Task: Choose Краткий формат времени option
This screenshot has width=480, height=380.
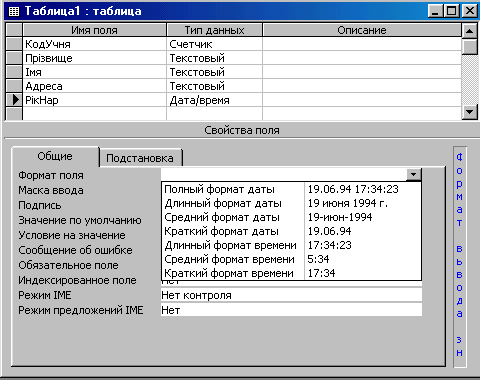Action: (x=291, y=273)
